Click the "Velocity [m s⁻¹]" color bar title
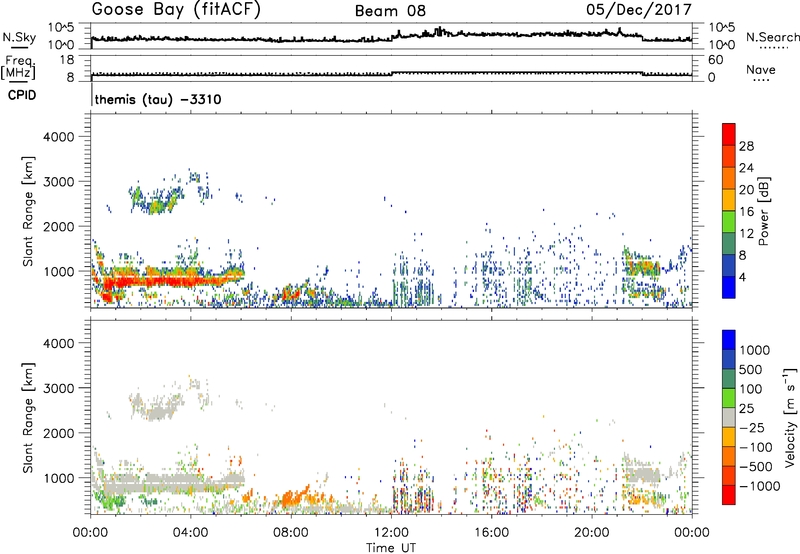 coord(790,417)
